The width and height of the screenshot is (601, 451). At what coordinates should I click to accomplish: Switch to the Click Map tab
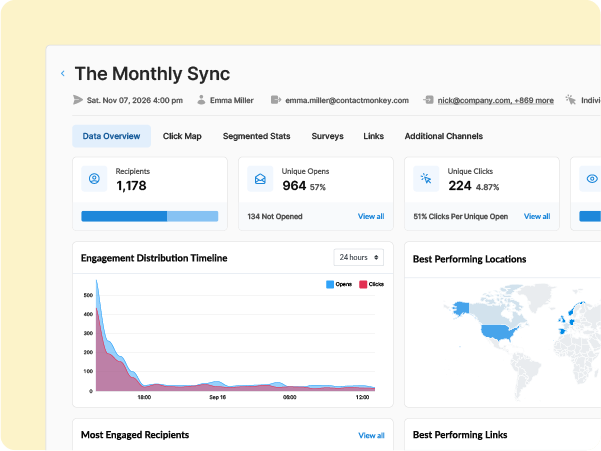[x=182, y=136]
